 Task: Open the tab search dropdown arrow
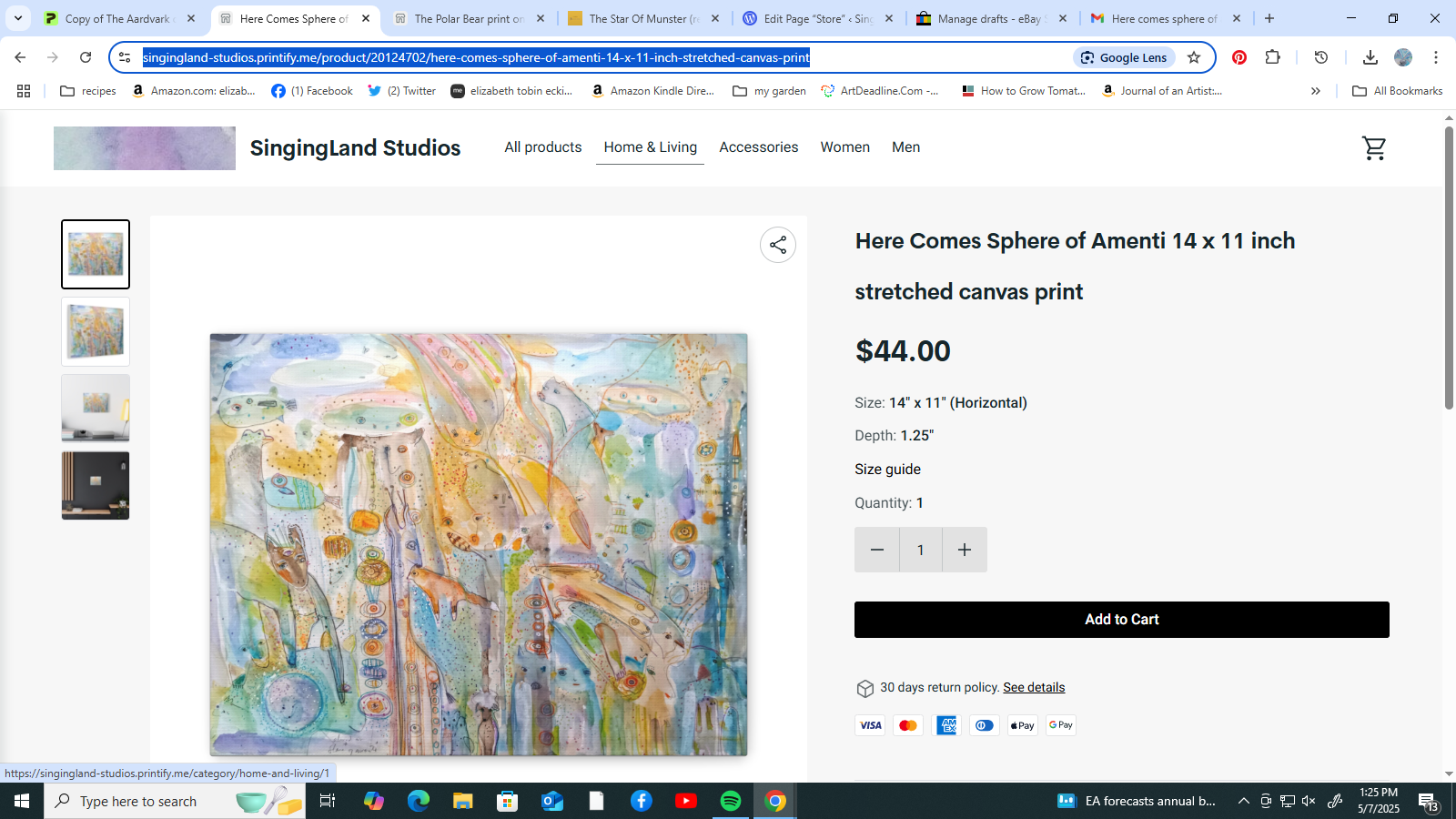click(x=18, y=18)
